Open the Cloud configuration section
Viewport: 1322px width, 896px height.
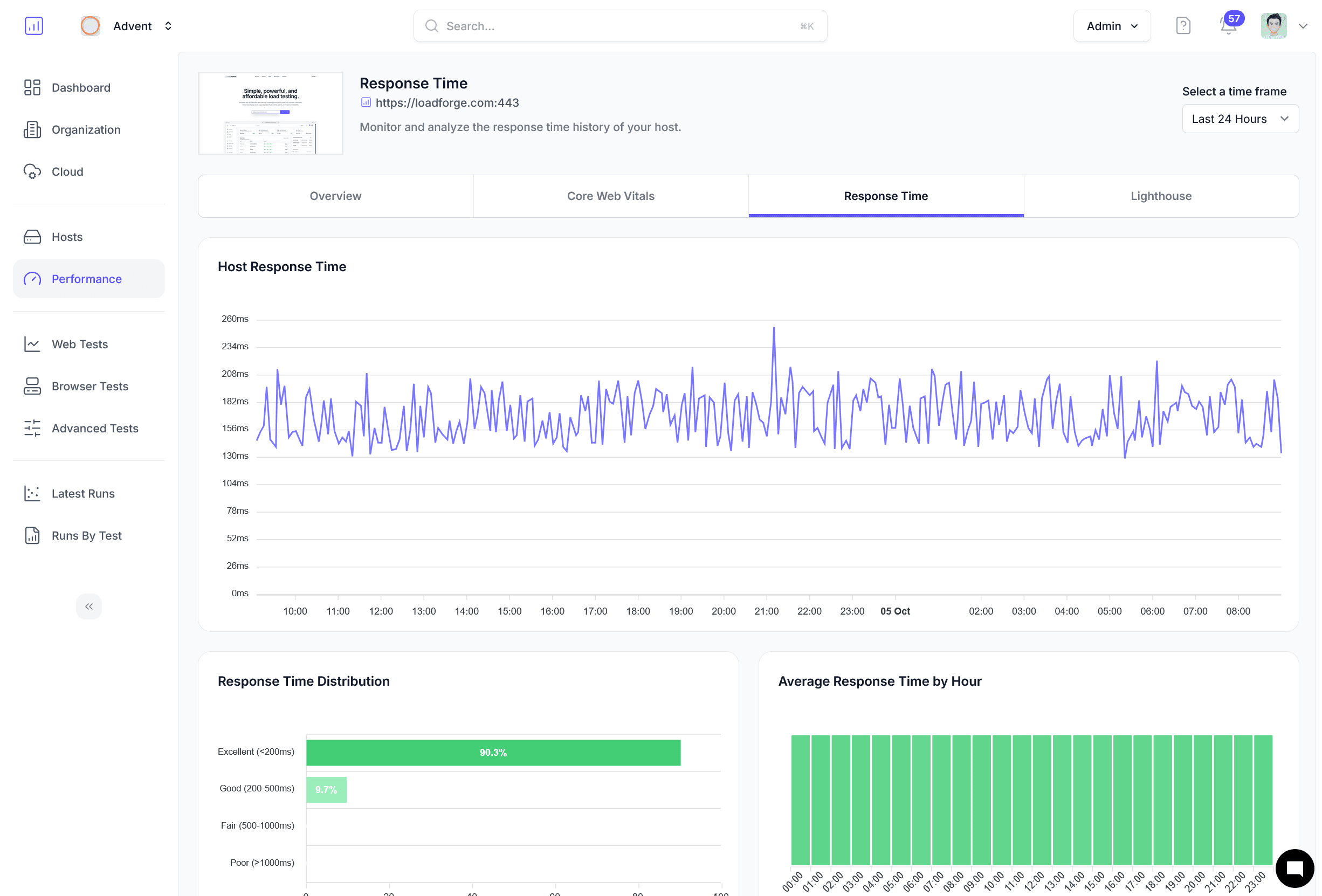pos(67,171)
